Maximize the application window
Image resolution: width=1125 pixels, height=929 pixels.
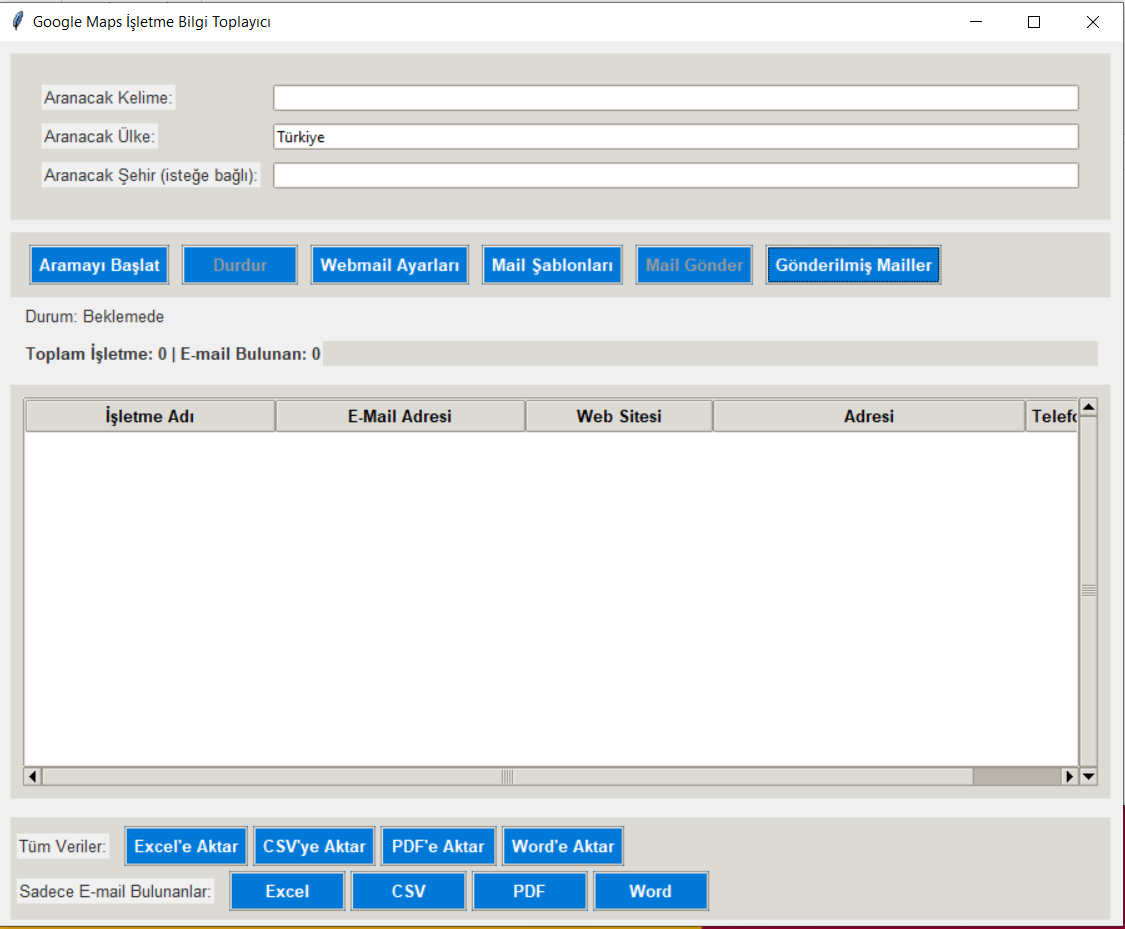coord(1034,22)
